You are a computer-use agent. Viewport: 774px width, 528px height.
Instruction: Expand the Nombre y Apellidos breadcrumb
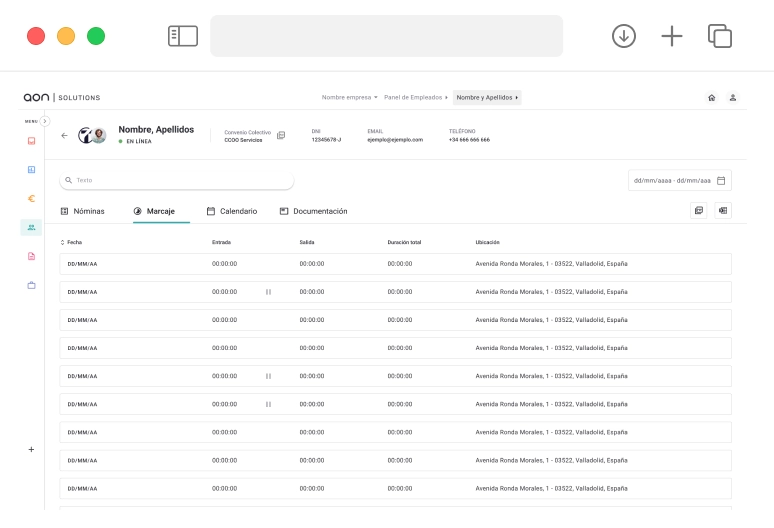(x=487, y=98)
